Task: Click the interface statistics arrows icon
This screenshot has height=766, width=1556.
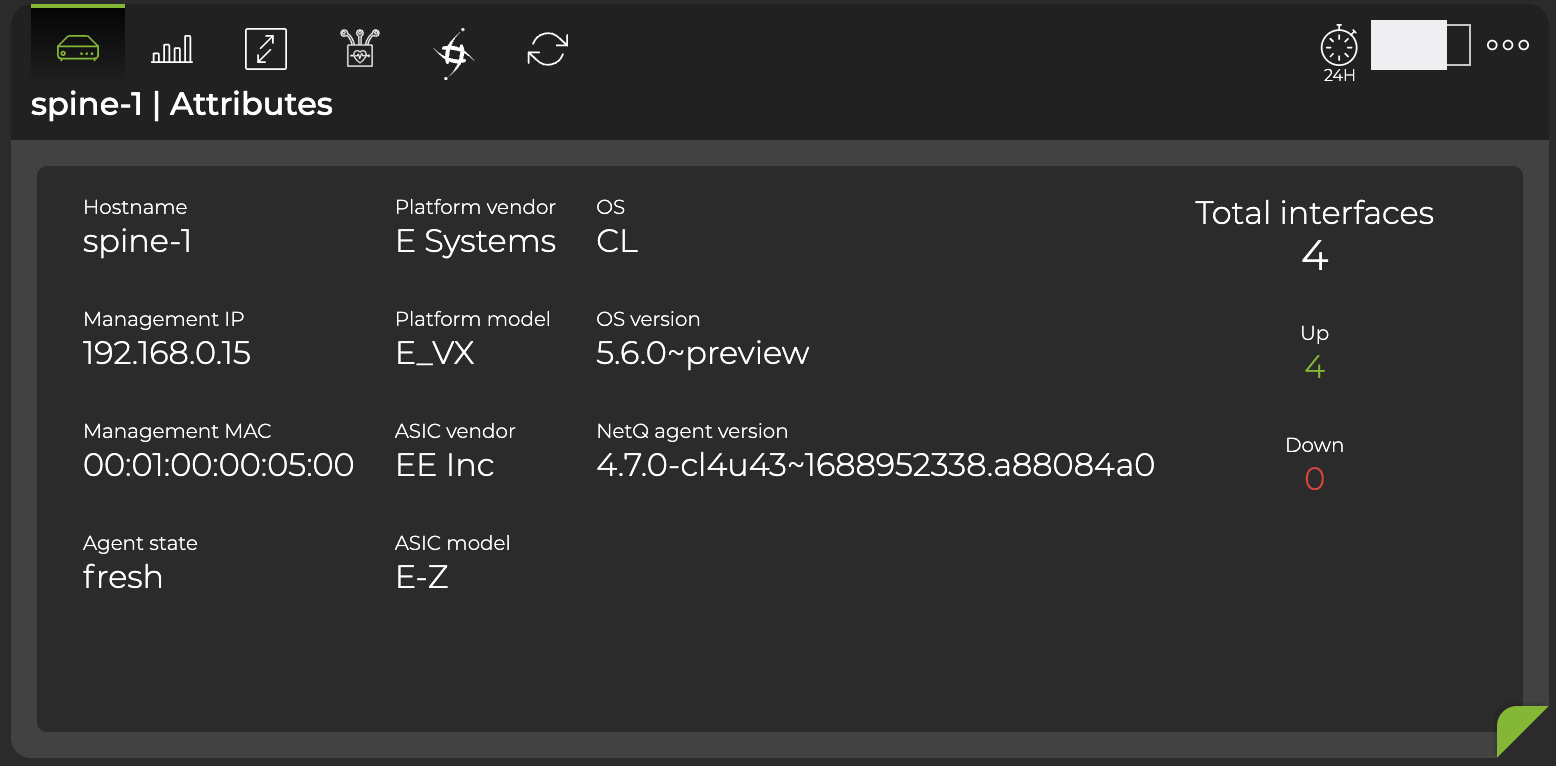Action: click(x=265, y=47)
